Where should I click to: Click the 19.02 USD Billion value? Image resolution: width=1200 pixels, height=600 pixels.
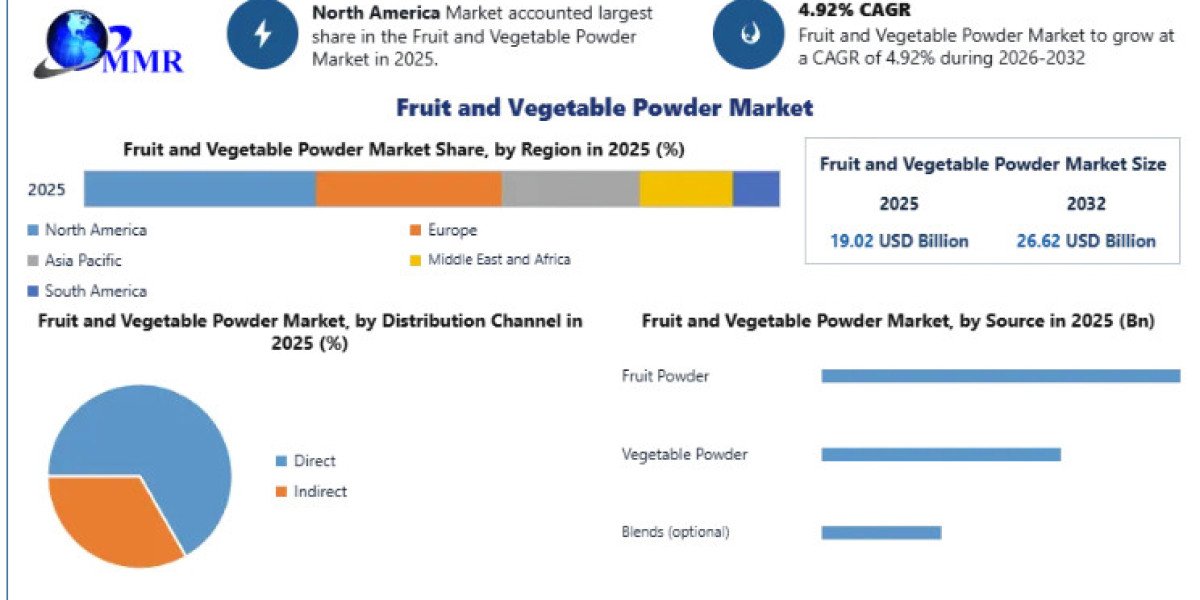(x=899, y=241)
